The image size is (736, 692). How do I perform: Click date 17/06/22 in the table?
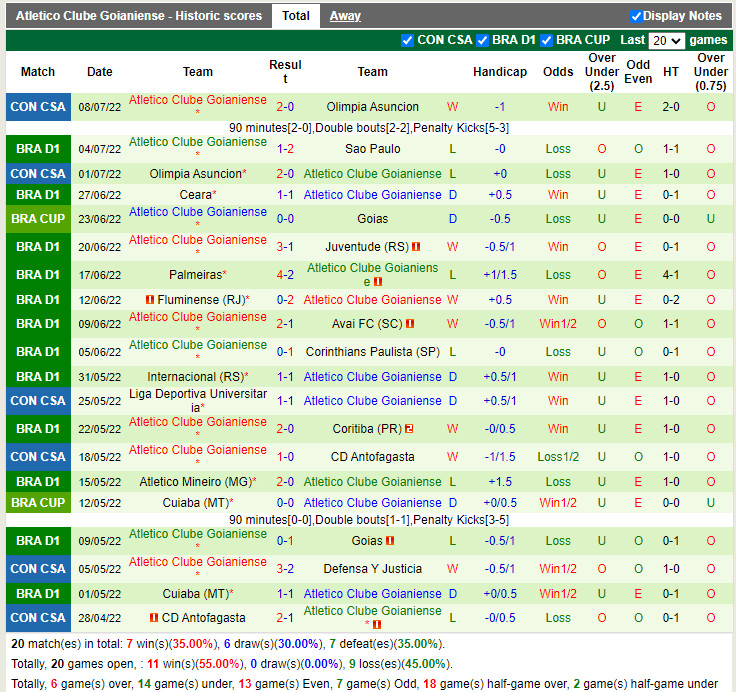point(100,275)
